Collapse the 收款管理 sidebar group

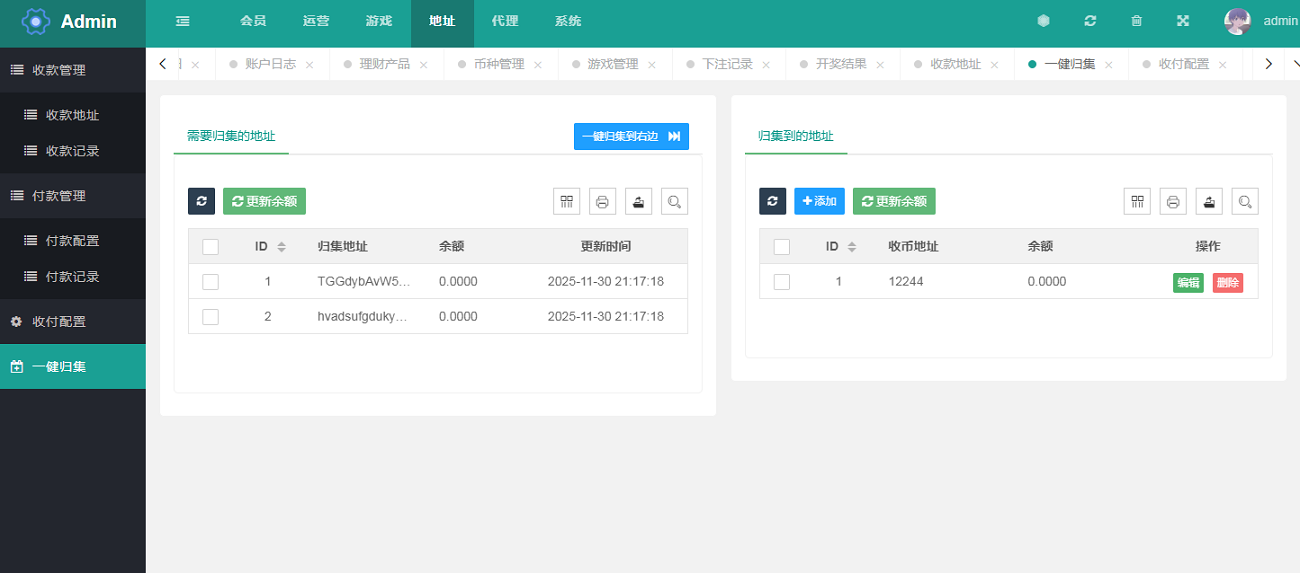pos(73,70)
